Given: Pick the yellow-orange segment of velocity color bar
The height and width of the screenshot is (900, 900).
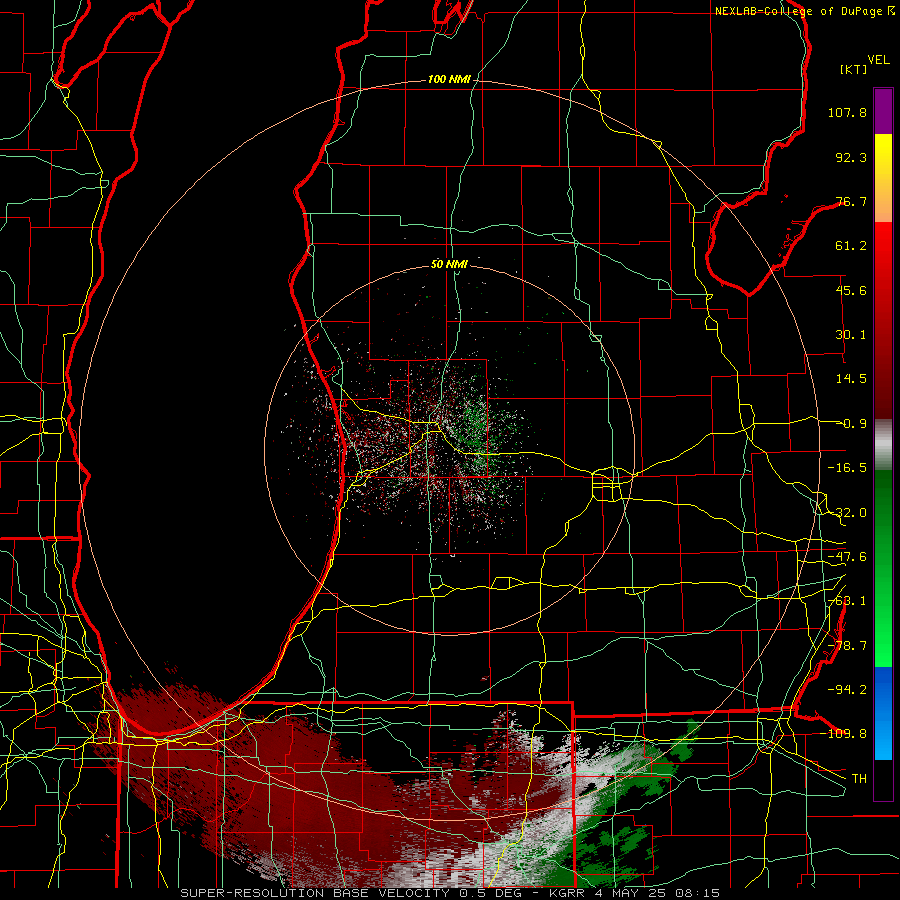Looking at the screenshot, I should tap(883, 178).
